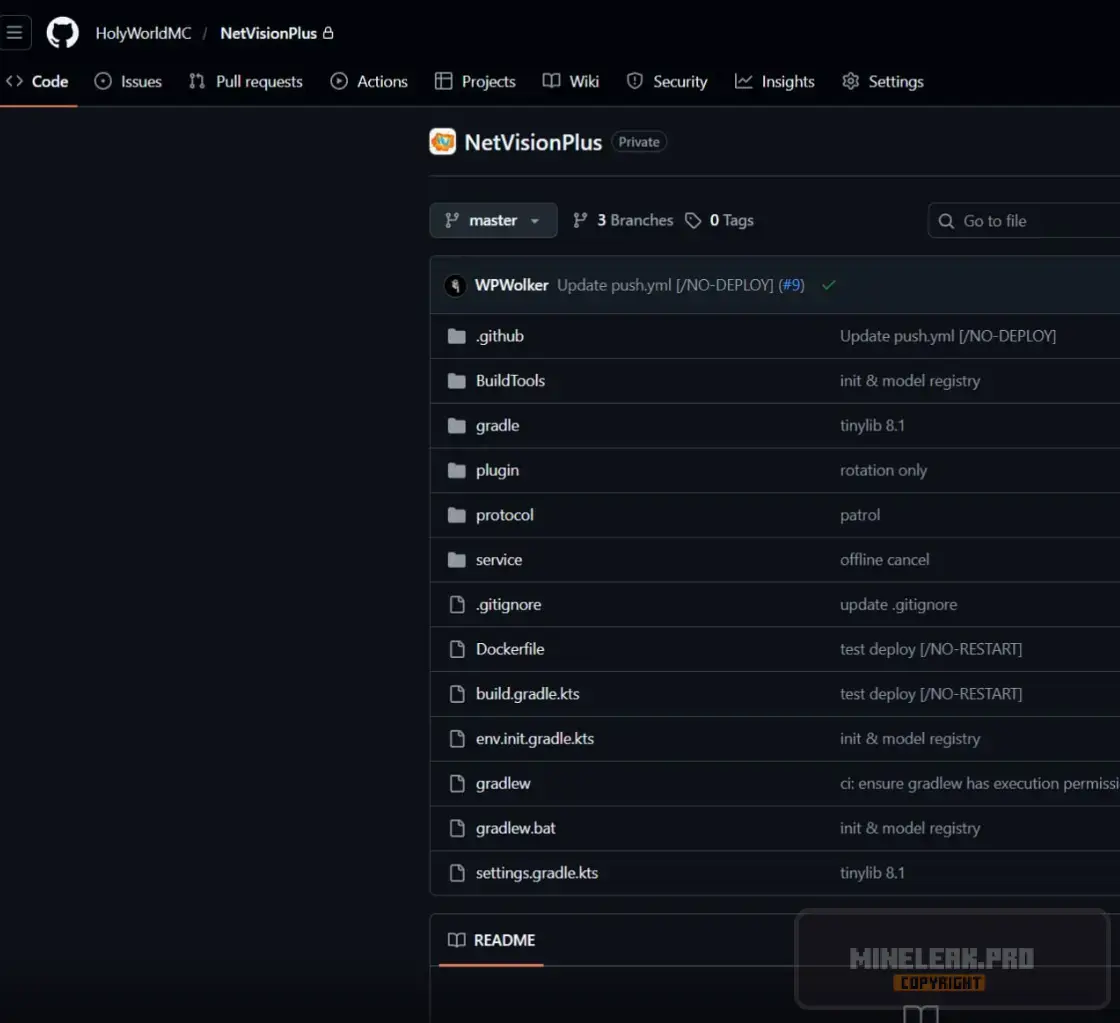Open the Settings tab
1120x1023 pixels.
883,82
